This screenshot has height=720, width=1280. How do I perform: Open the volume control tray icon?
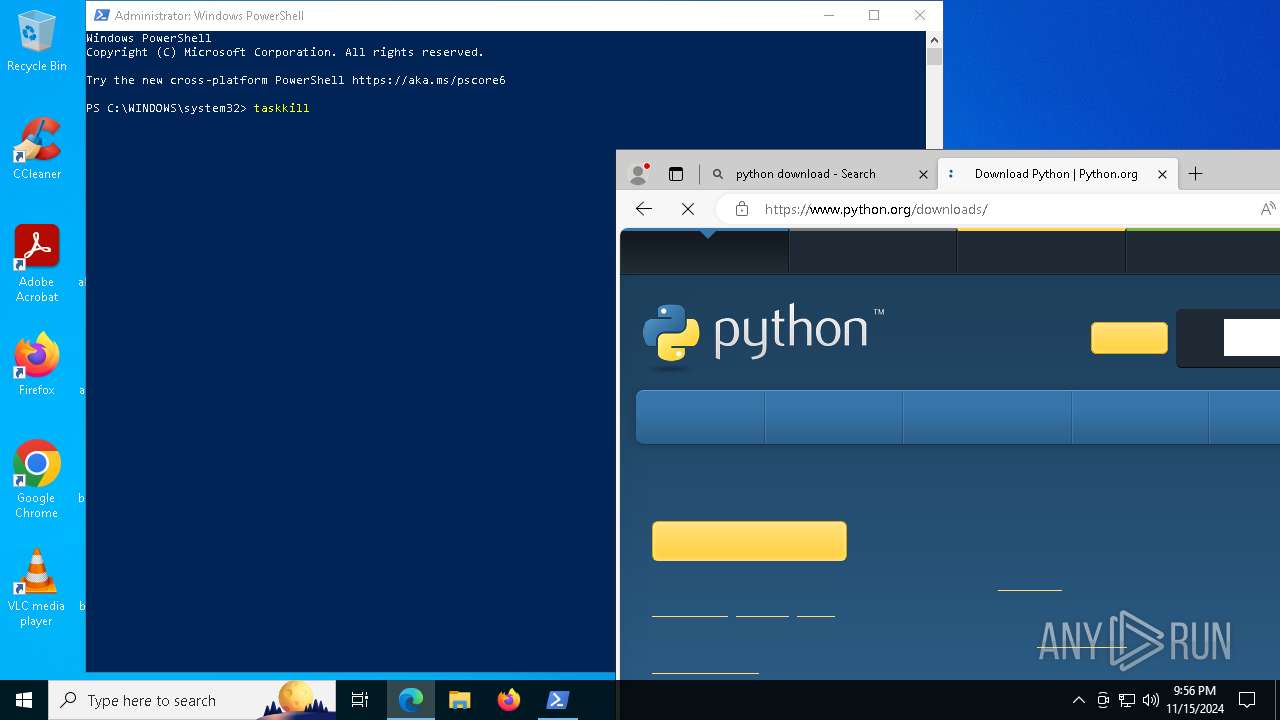[x=1151, y=700]
